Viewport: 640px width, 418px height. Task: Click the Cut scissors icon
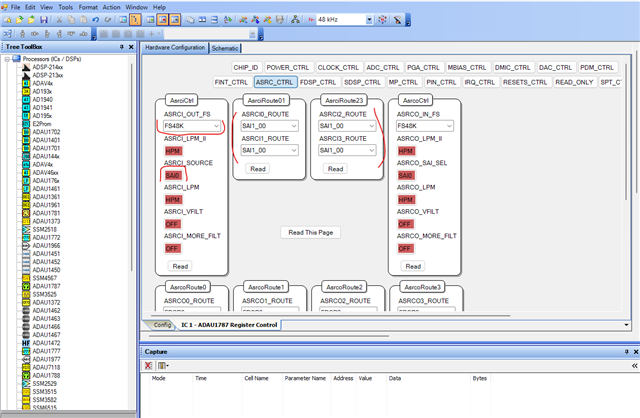click(x=59, y=20)
